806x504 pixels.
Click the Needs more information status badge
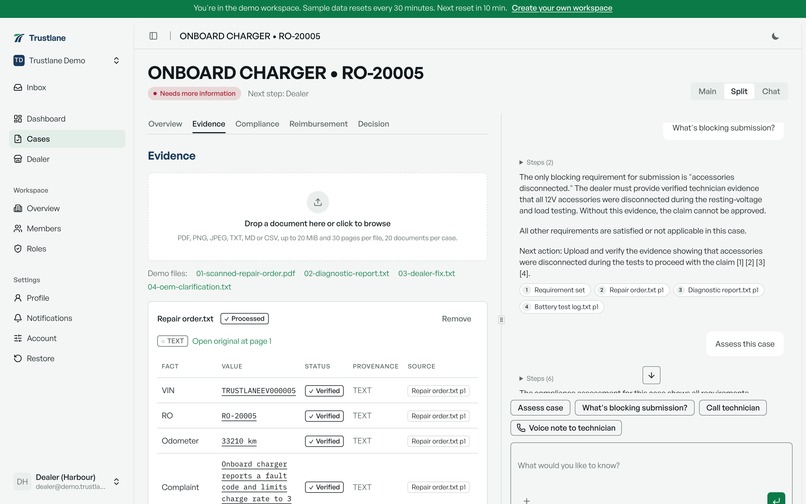coord(194,94)
